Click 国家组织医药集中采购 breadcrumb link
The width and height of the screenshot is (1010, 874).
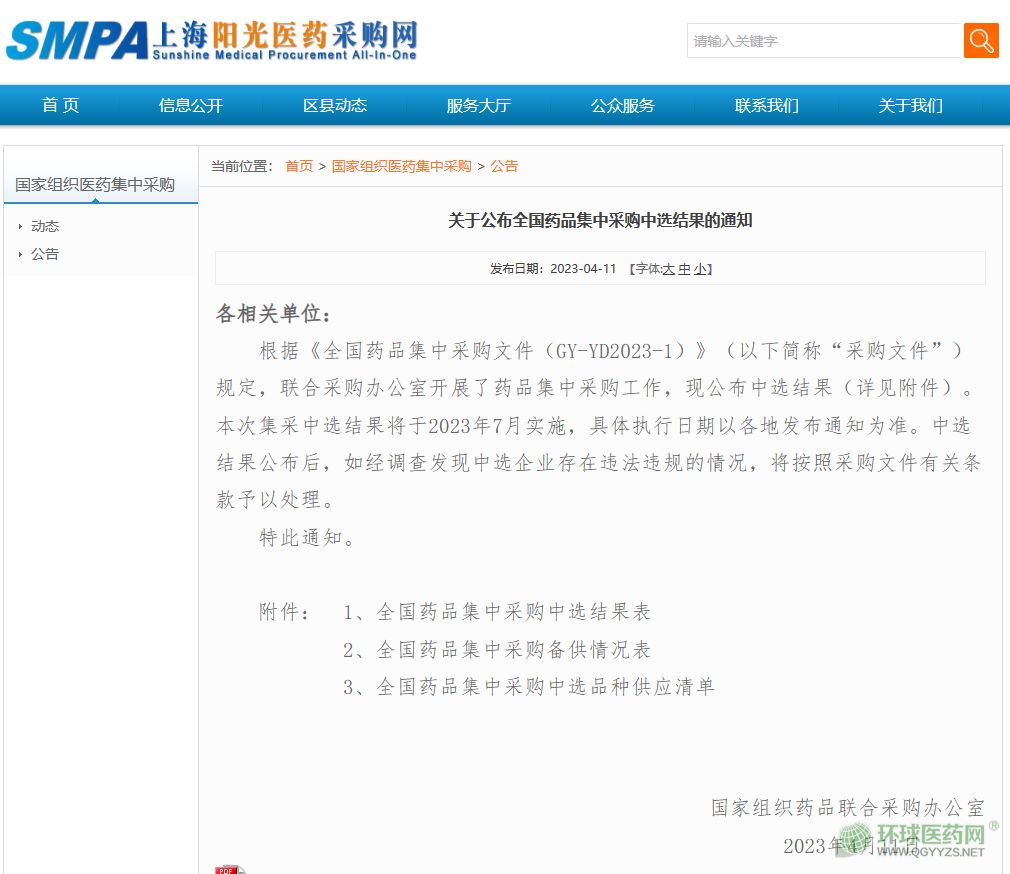click(401, 166)
